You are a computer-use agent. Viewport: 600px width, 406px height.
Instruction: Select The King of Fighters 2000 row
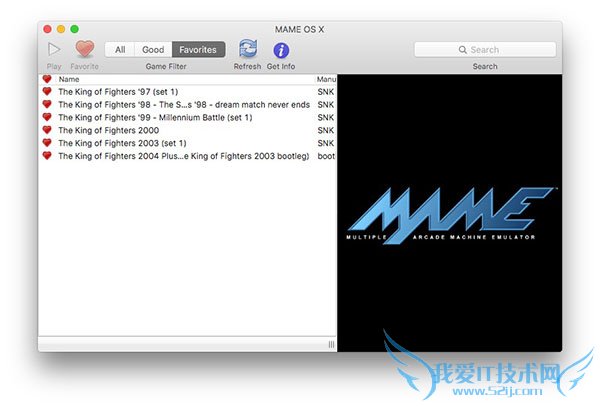[x=188, y=130]
